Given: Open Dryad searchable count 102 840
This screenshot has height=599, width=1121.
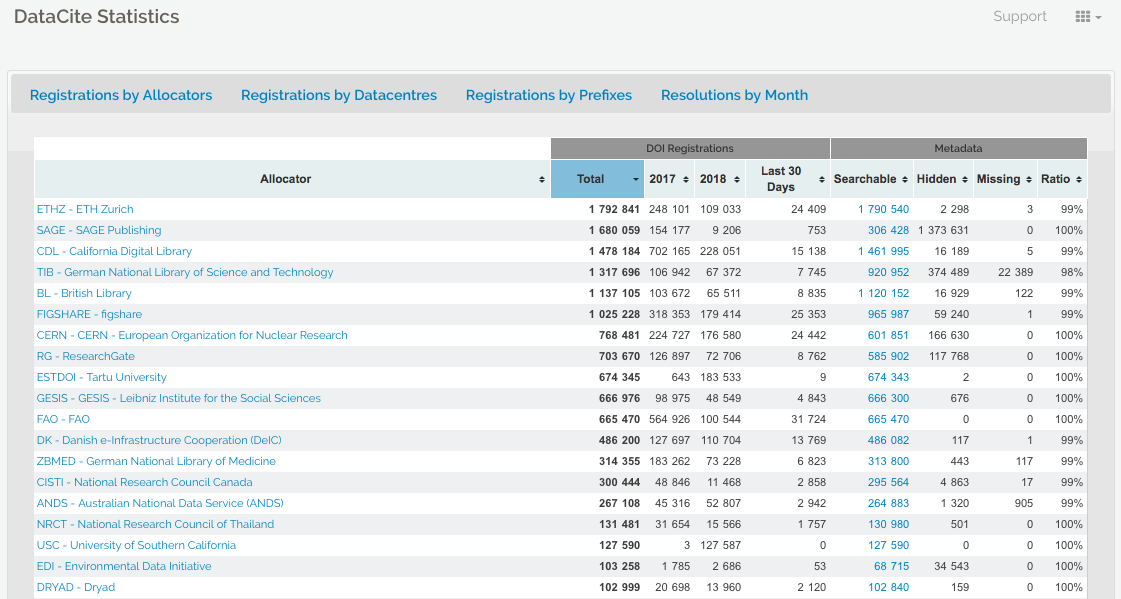Looking at the screenshot, I should pyautogui.click(x=889, y=587).
